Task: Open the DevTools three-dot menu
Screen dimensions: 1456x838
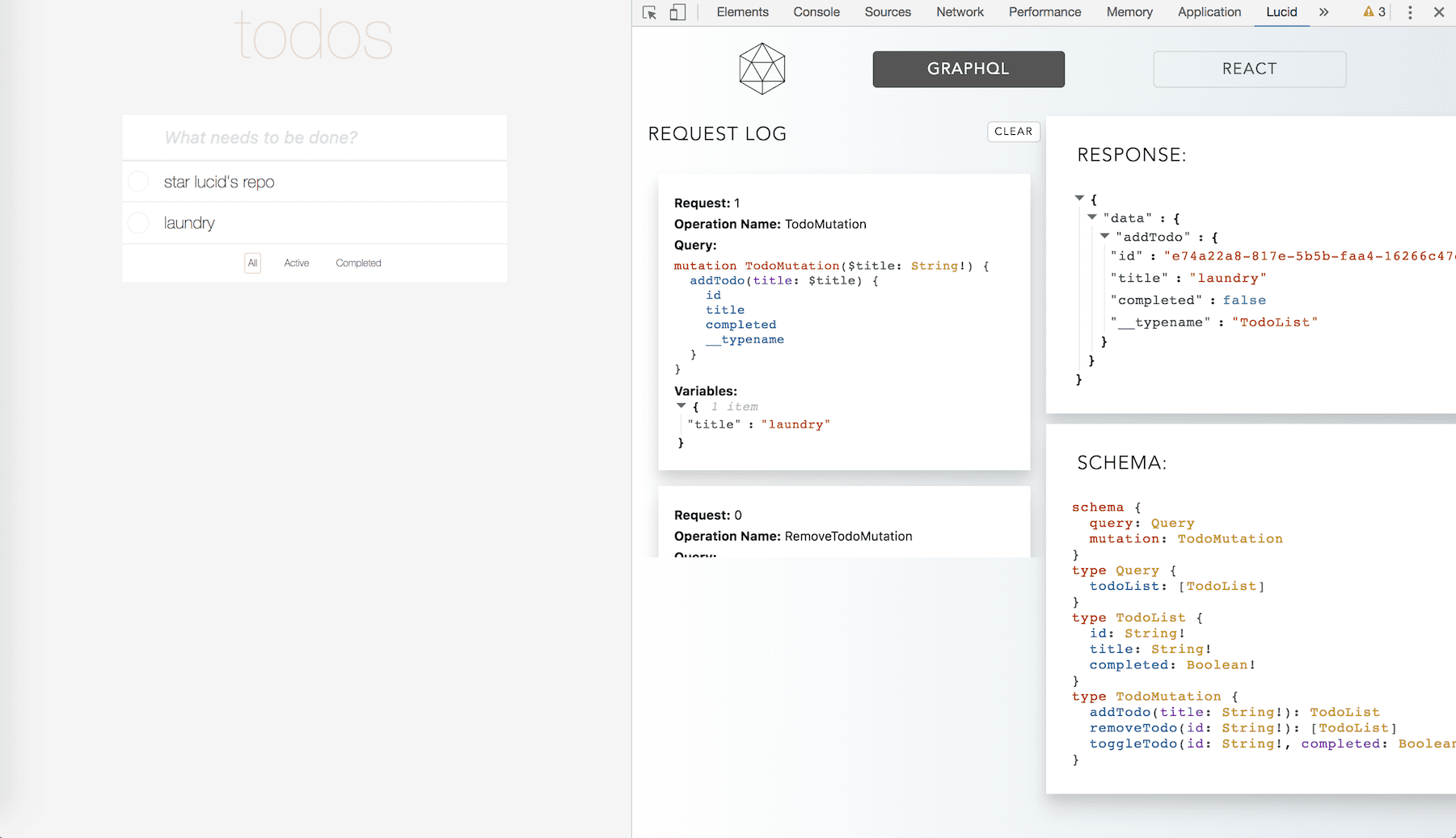Action: [1410, 12]
